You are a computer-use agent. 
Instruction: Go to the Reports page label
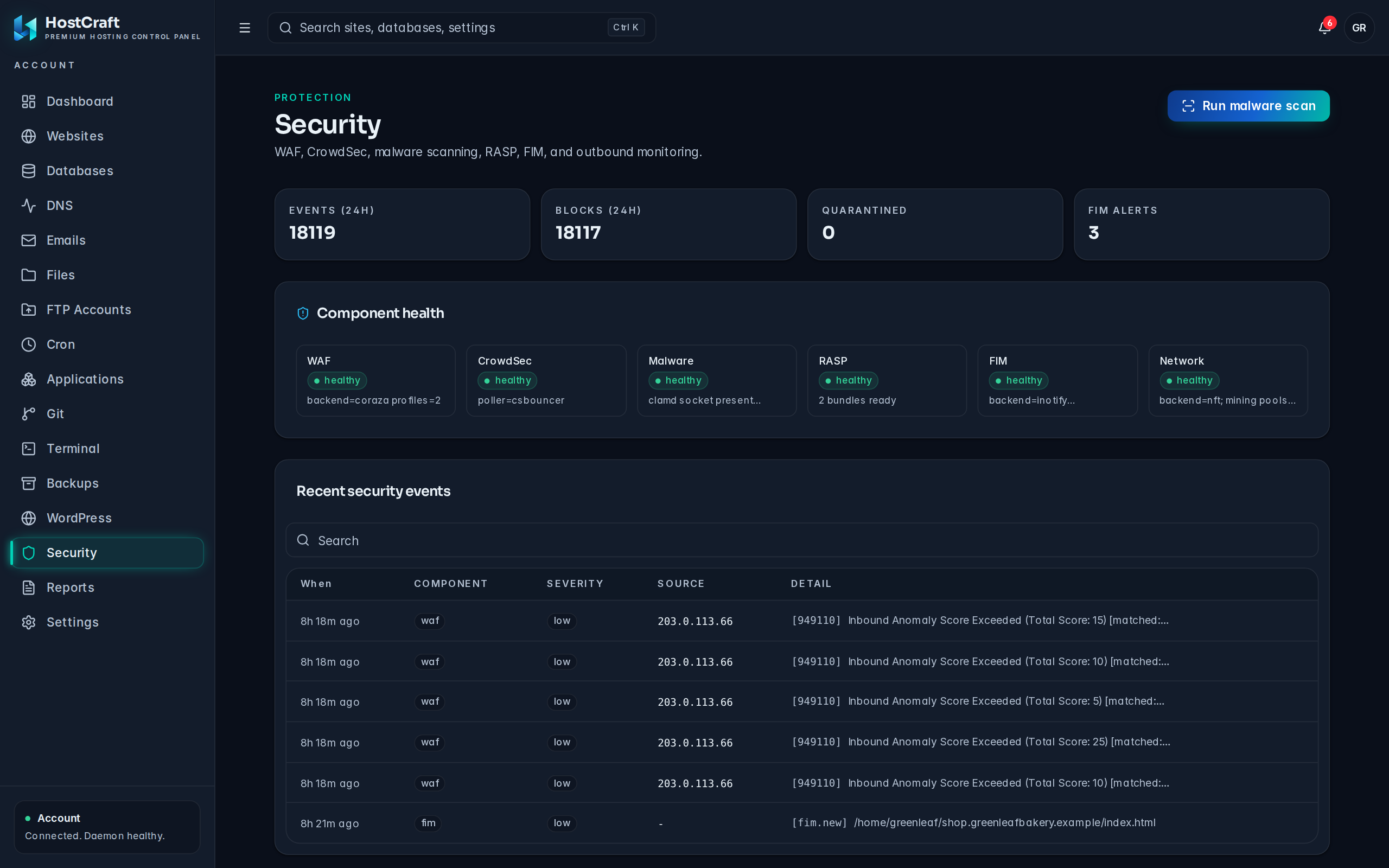(x=70, y=588)
